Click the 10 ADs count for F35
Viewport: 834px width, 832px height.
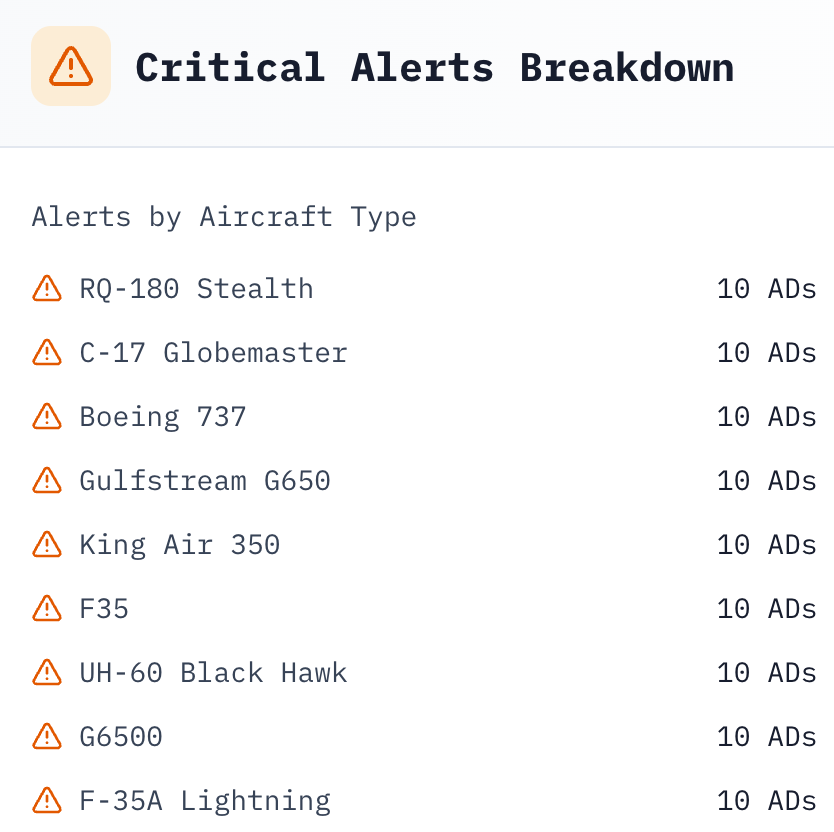point(766,609)
